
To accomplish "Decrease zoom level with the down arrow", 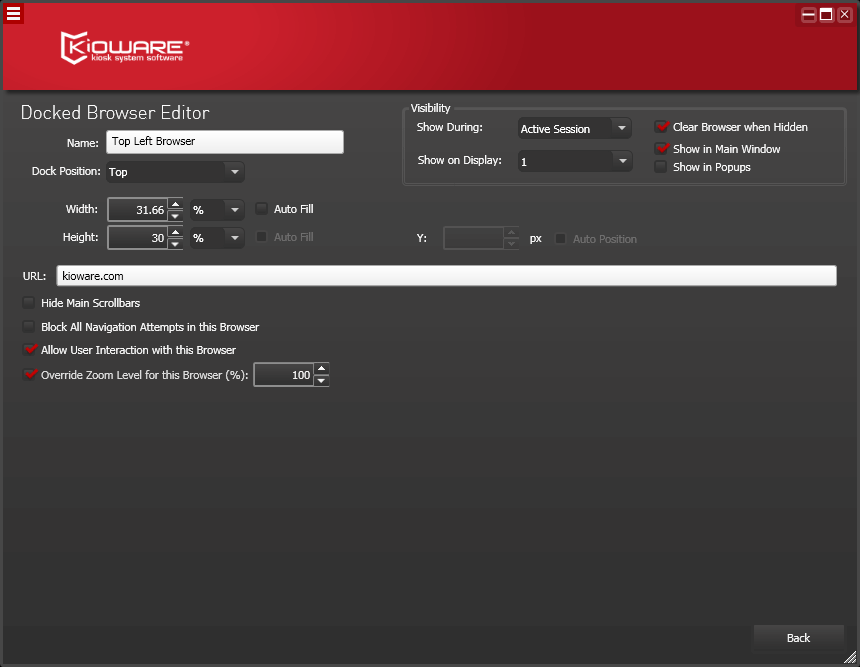I will (321, 381).
